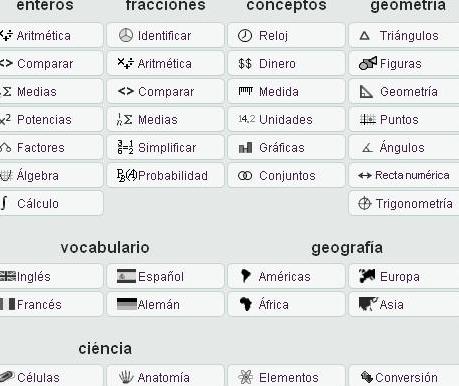Select Unidades in conceptos column
This screenshot has width=459, height=386.
click(x=286, y=119)
